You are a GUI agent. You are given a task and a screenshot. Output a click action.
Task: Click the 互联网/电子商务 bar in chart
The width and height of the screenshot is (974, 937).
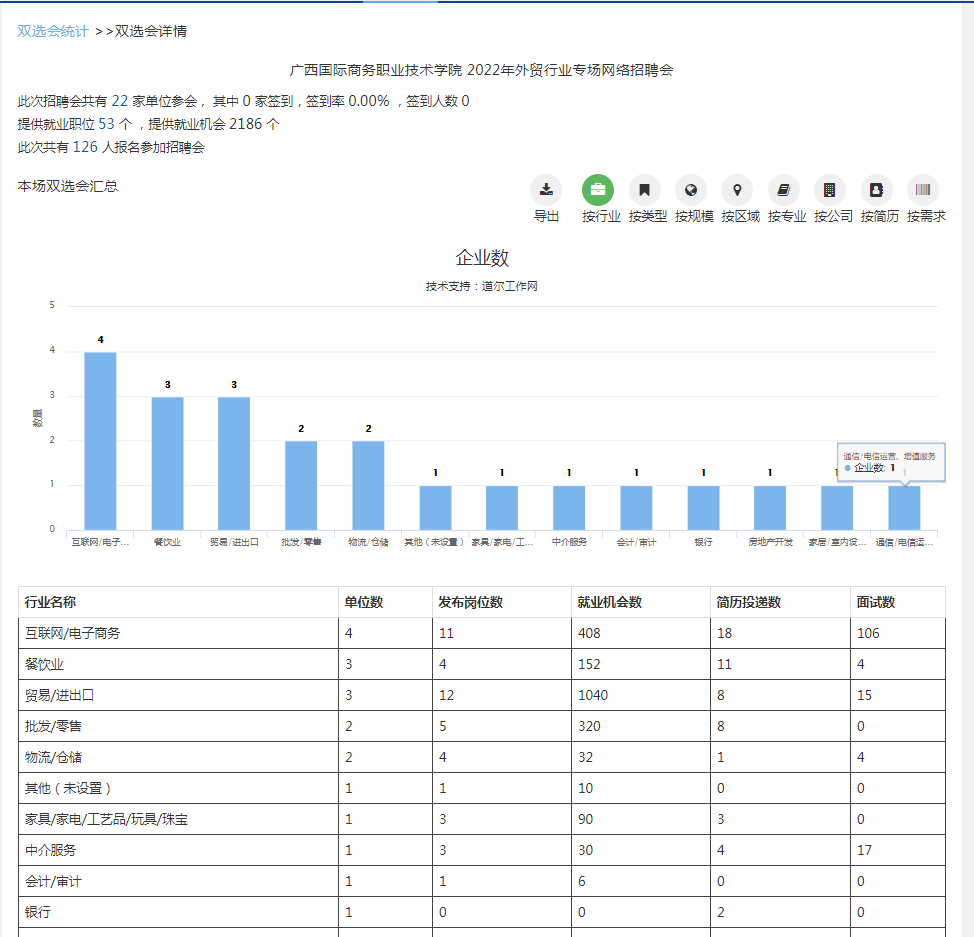[x=100, y=440]
